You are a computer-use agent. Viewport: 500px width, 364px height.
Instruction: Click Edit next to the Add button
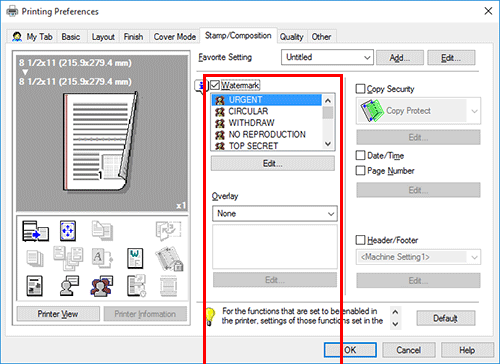point(451,58)
